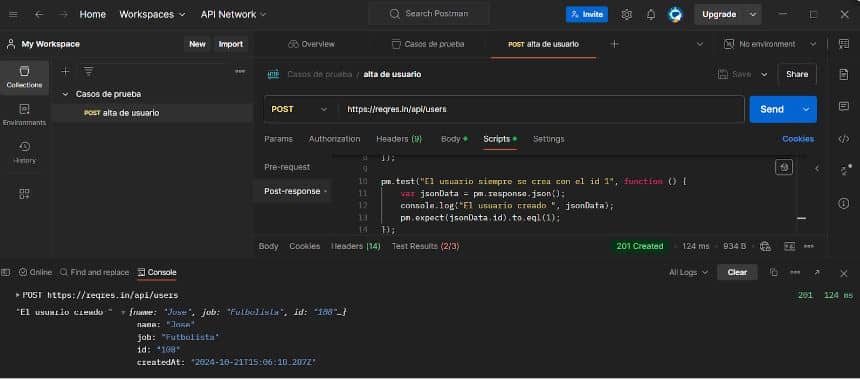The width and height of the screenshot is (860, 379).
Task: Open the Cookies link
Action: 798,139
